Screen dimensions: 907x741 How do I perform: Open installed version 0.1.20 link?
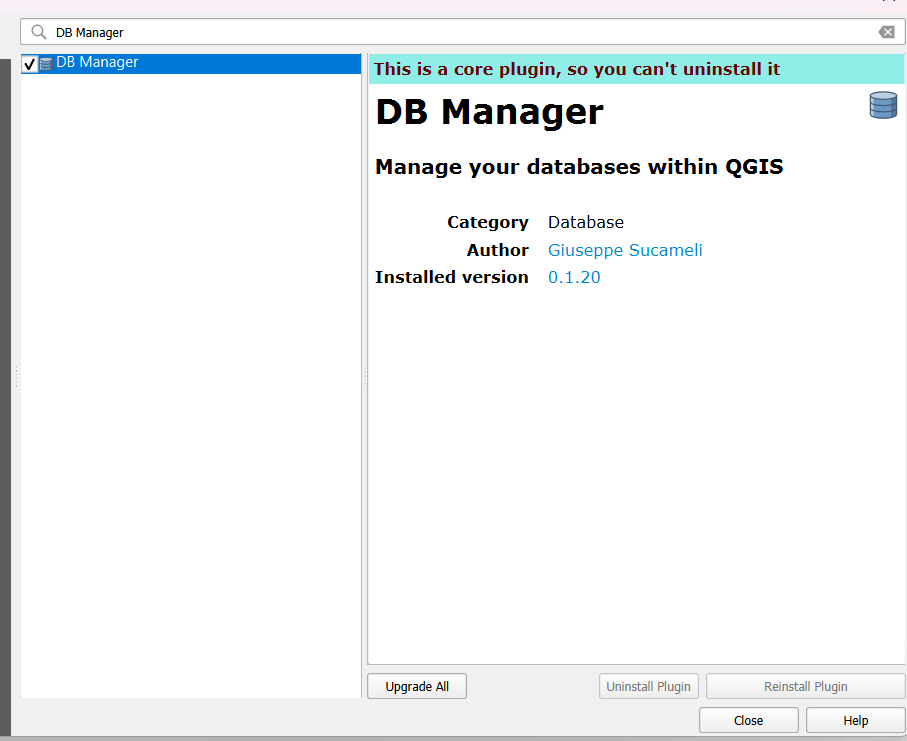pos(574,277)
